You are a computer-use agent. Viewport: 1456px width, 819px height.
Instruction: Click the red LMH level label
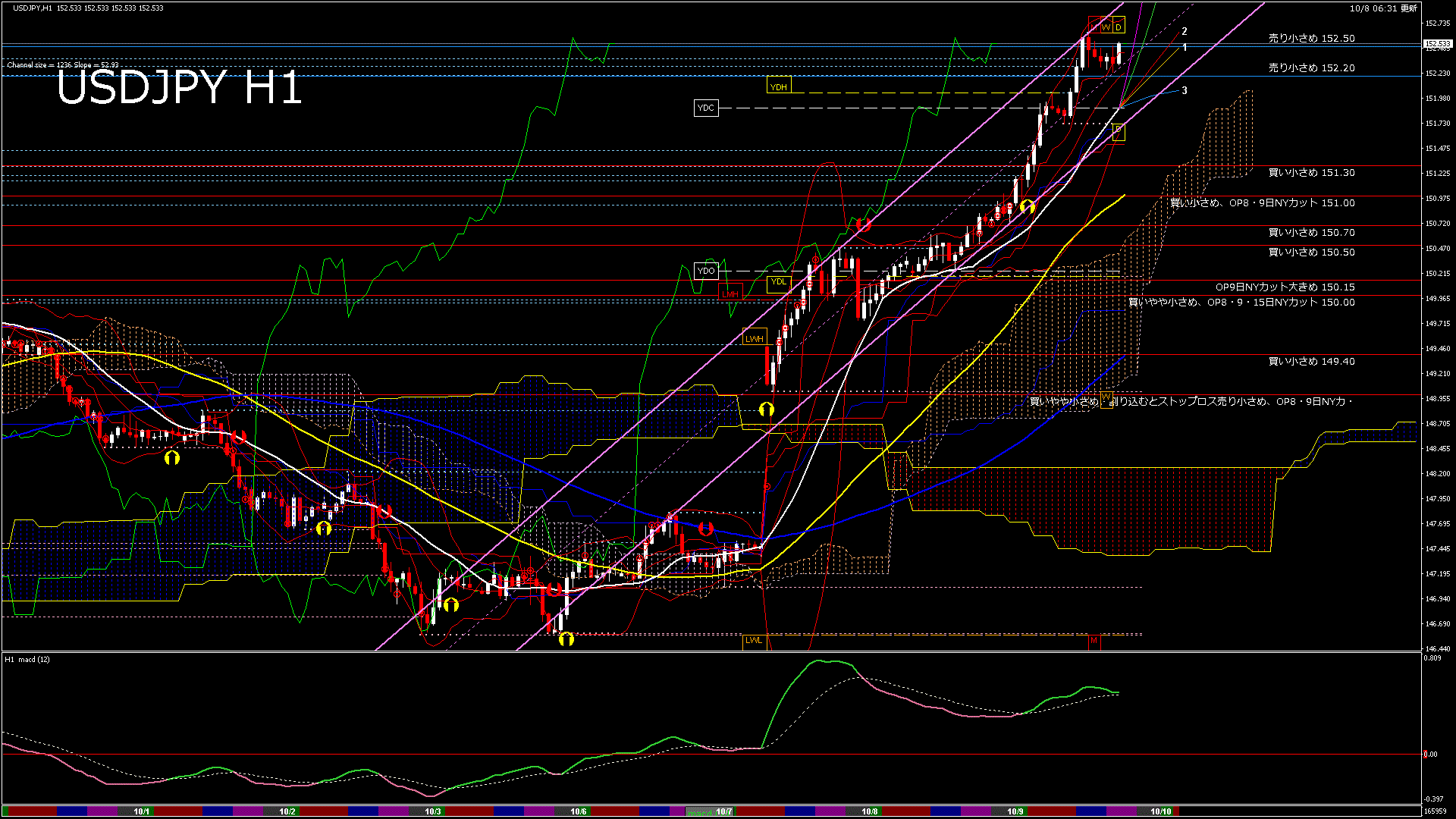pos(730,294)
